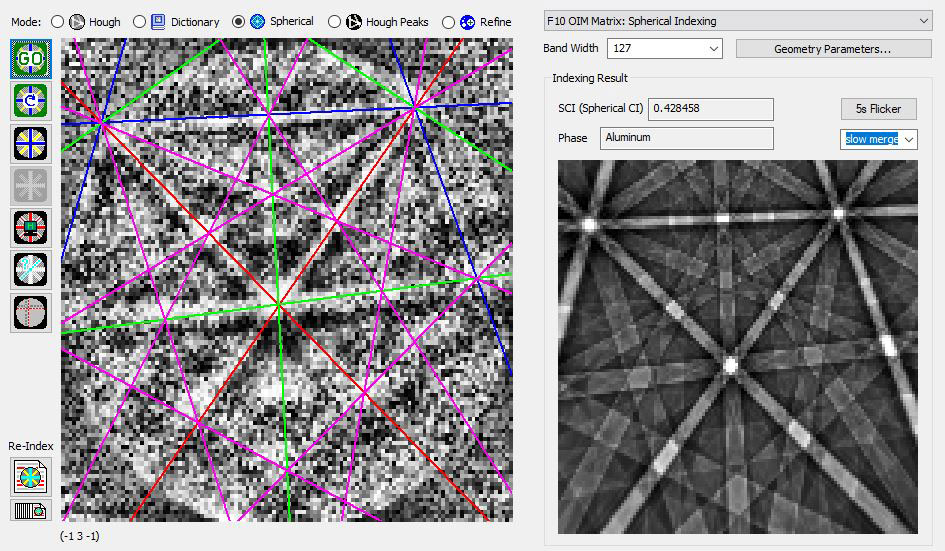This screenshot has height=551, width=945.
Task: Click the green GO indexing button
Action: pos(31,58)
